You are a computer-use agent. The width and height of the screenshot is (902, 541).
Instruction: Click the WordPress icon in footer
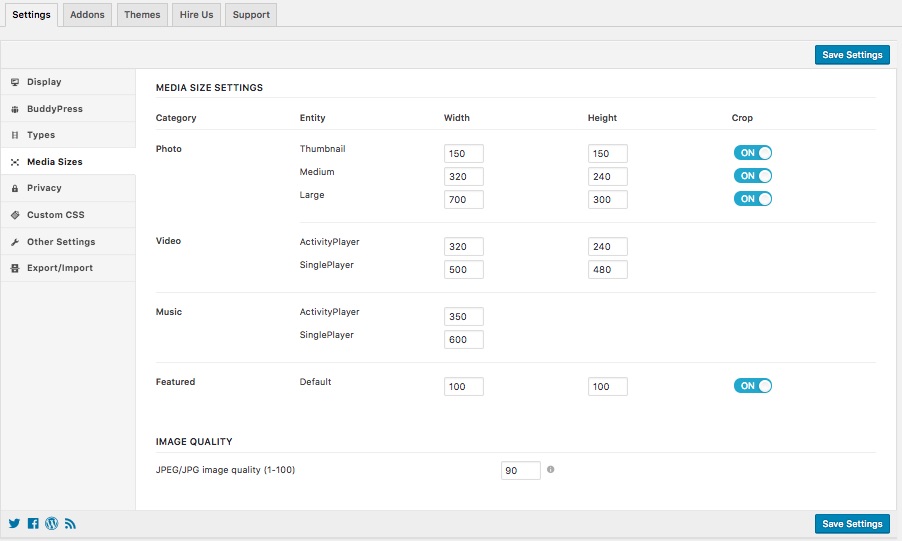pos(52,523)
